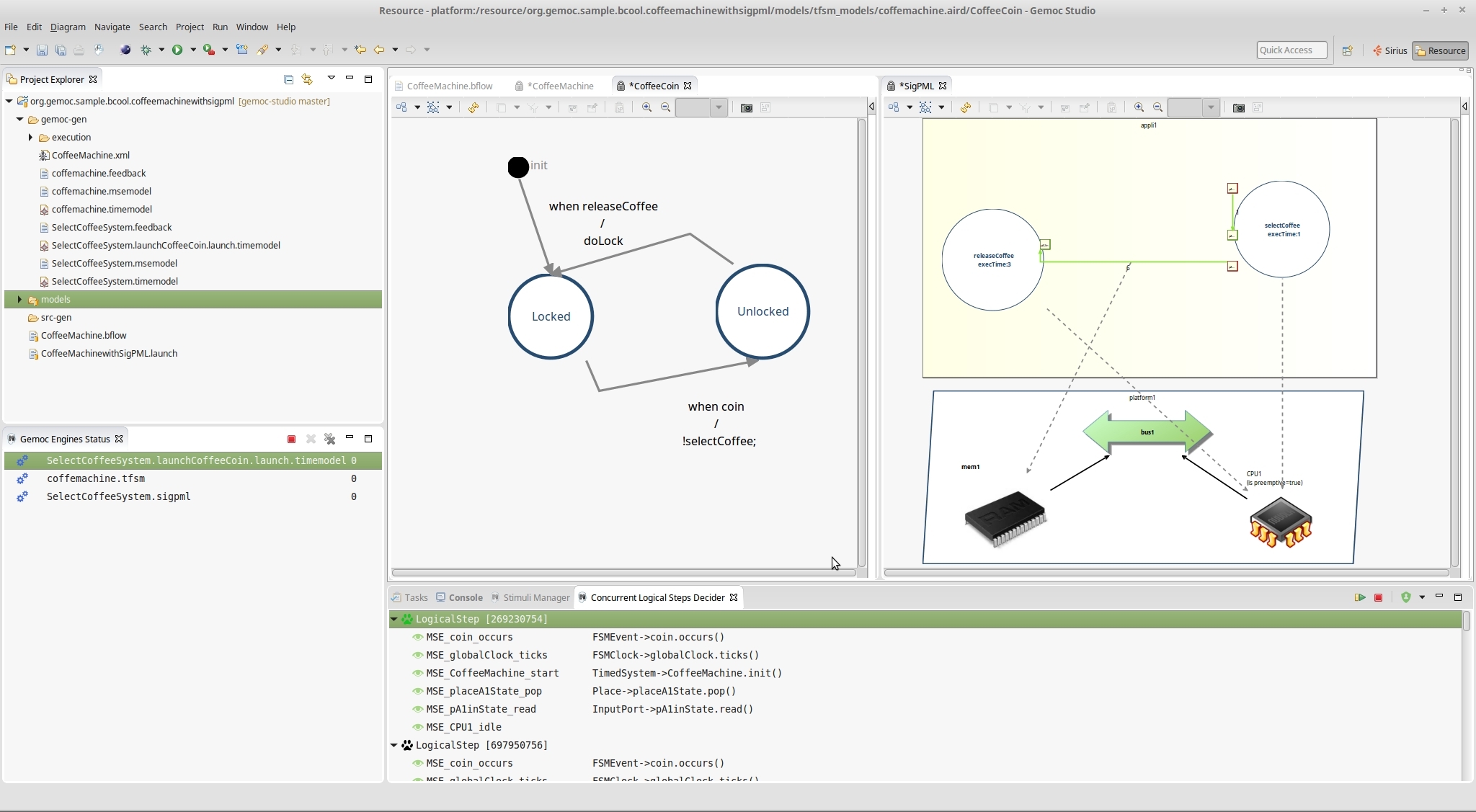The width and height of the screenshot is (1476, 812).
Task: Click the Quick Access field
Action: (1291, 50)
